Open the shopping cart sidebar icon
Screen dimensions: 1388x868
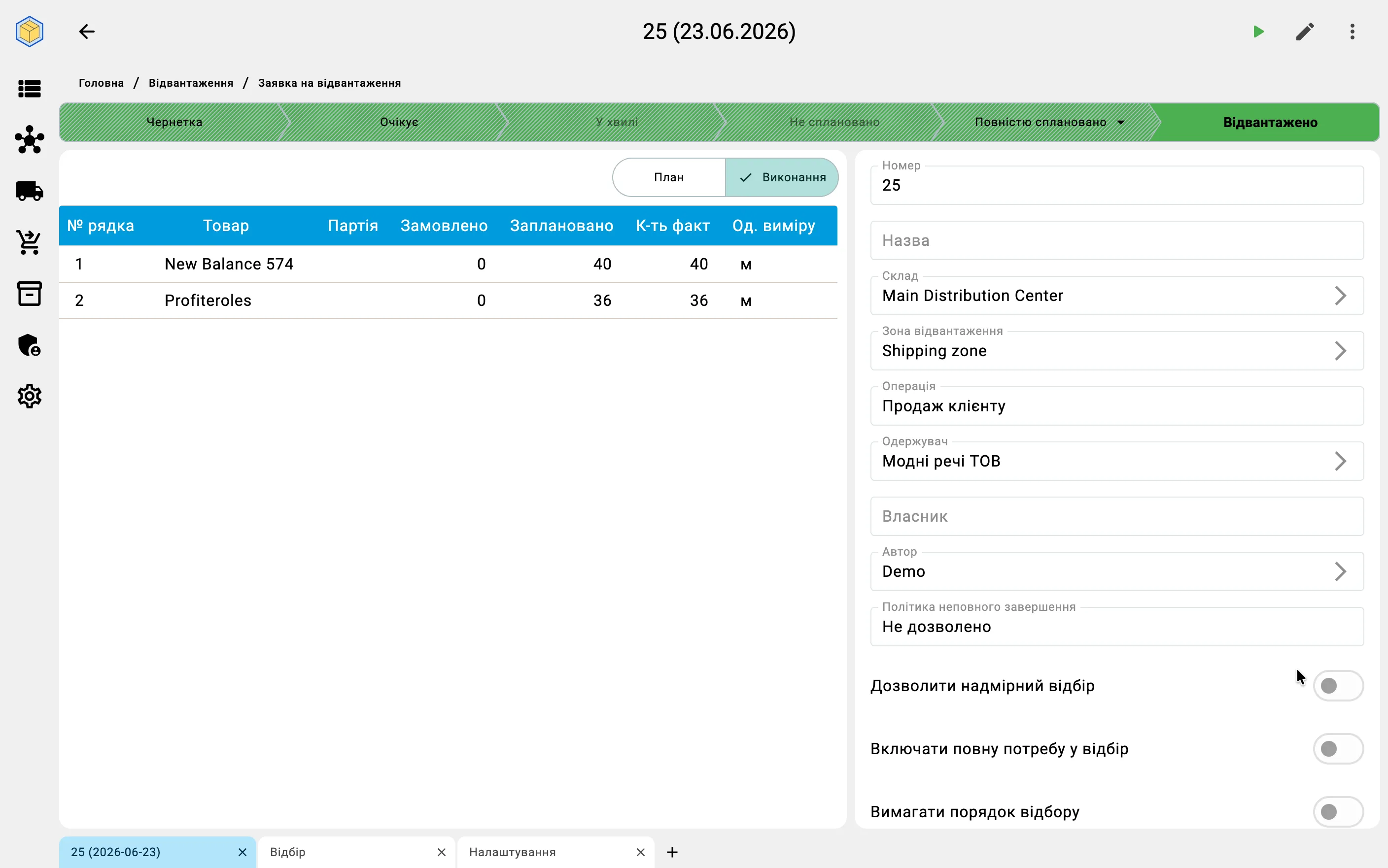[x=29, y=242]
